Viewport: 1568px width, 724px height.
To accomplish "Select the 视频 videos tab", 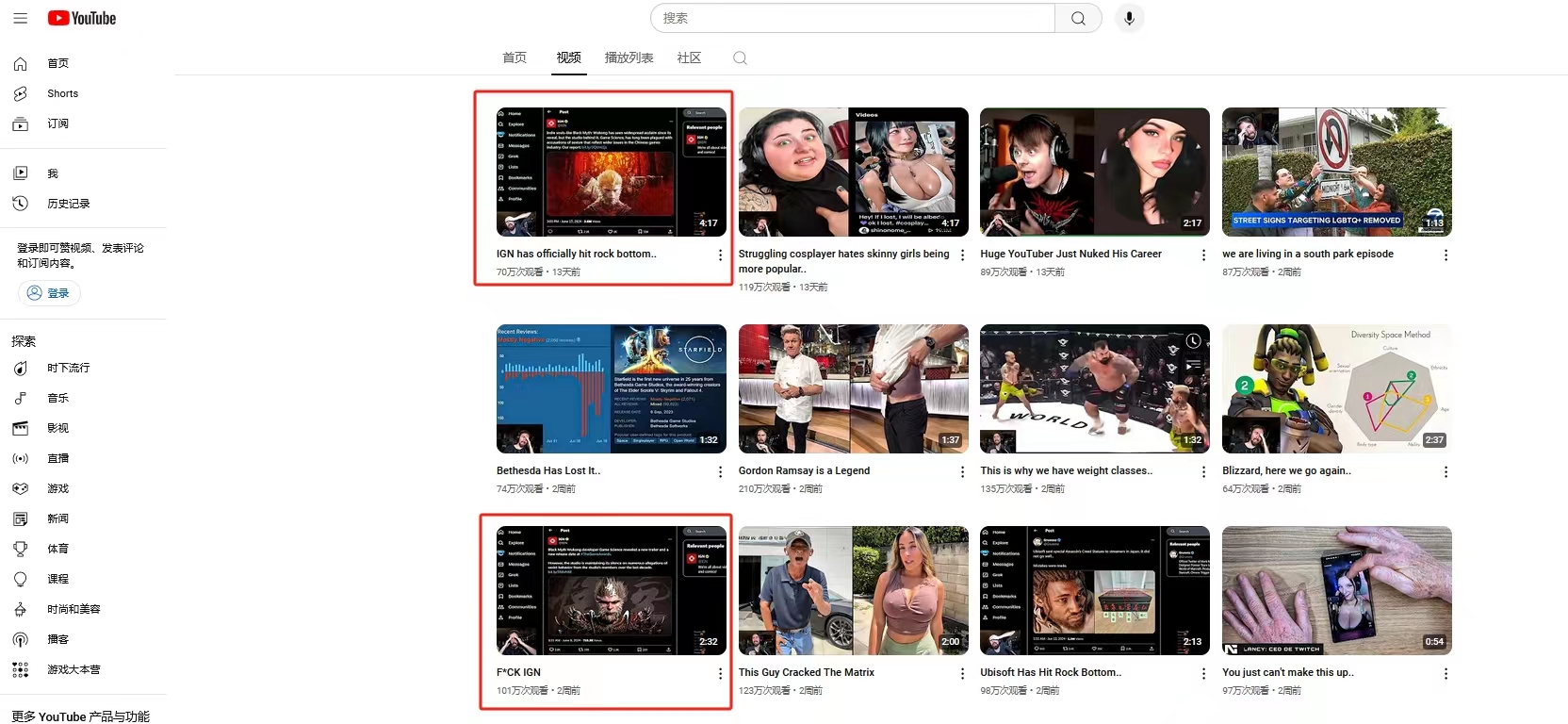I will 569,58.
